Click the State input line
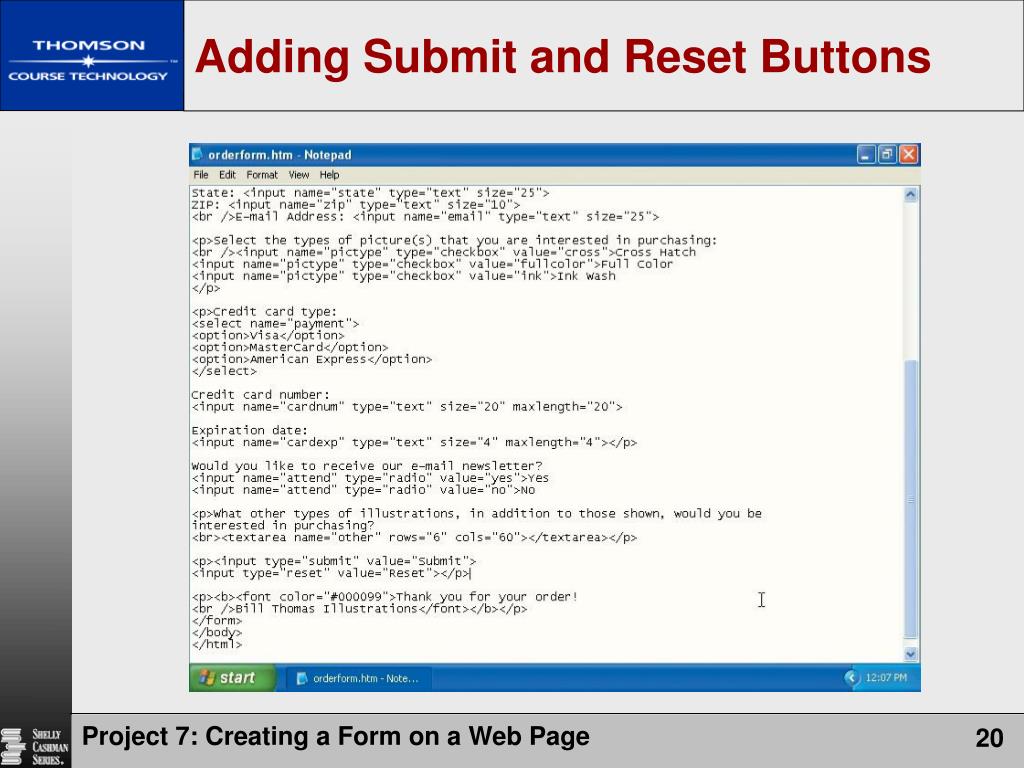Image resolution: width=1024 pixels, height=768 pixels. coord(370,193)
